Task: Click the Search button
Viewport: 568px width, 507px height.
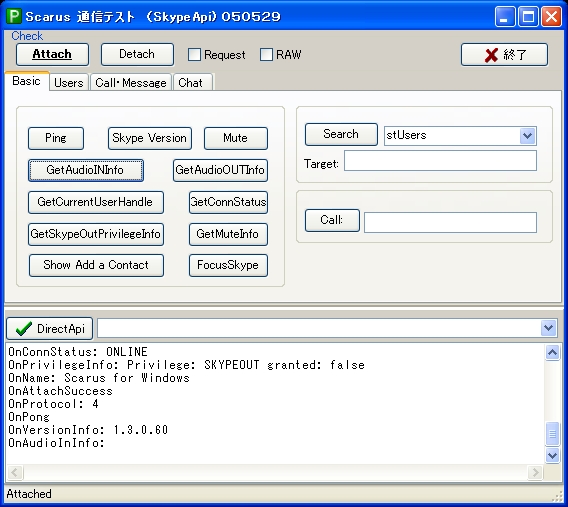Action: click(x=341, y=134)
